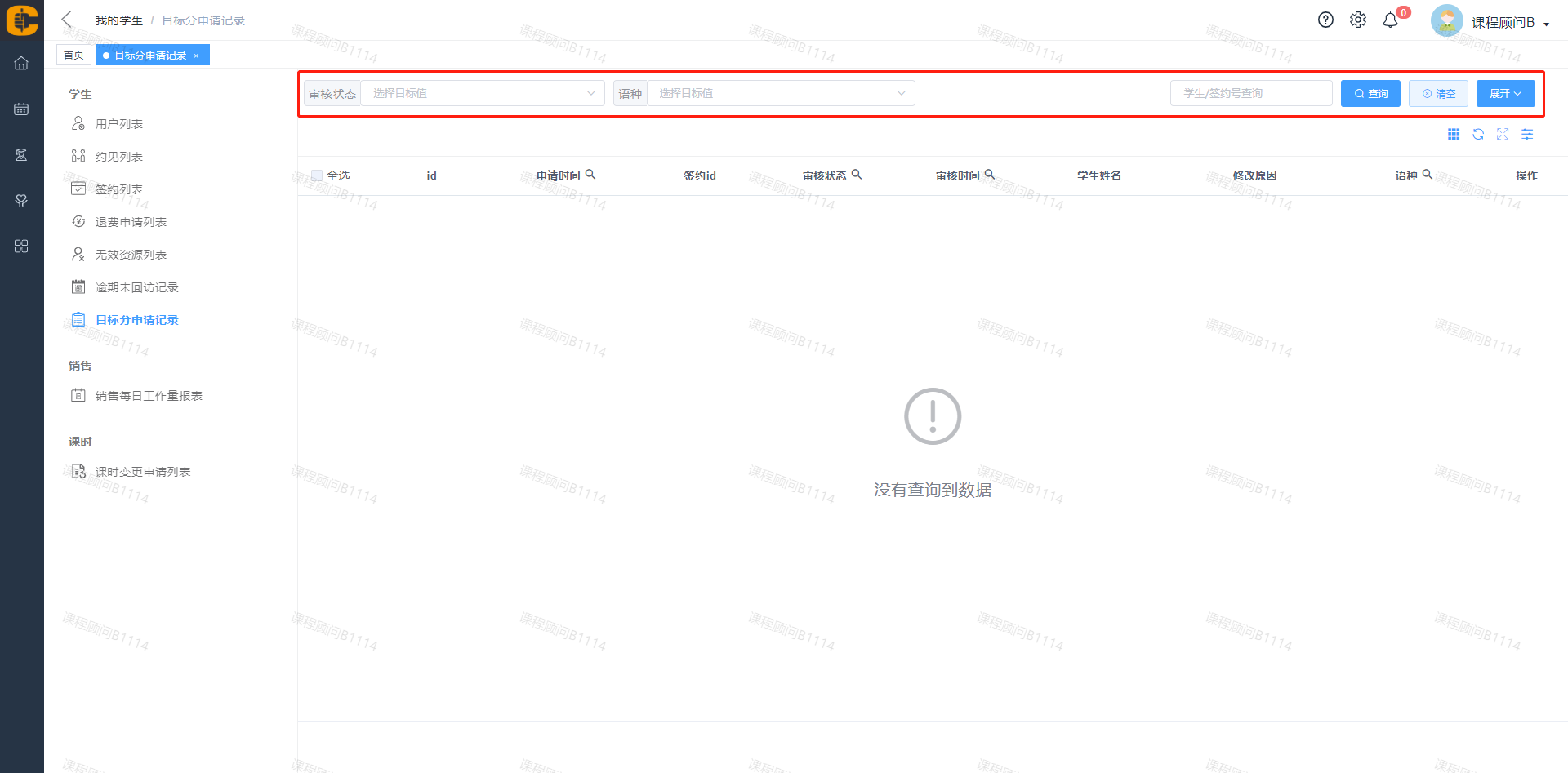
Task: Open 退费申请列表 in the sidebar menu
Action: tap(131, 222)
